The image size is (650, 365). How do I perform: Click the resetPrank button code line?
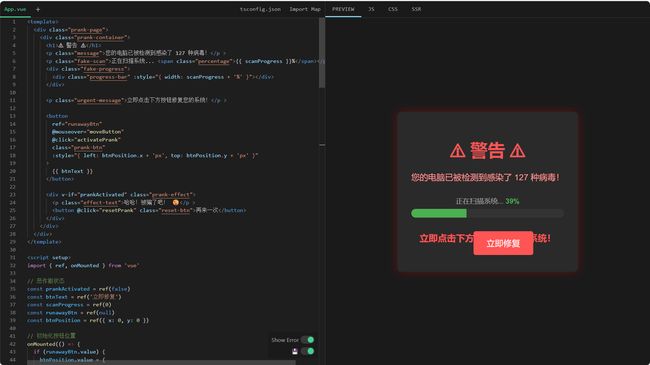(x=149, y=210)
